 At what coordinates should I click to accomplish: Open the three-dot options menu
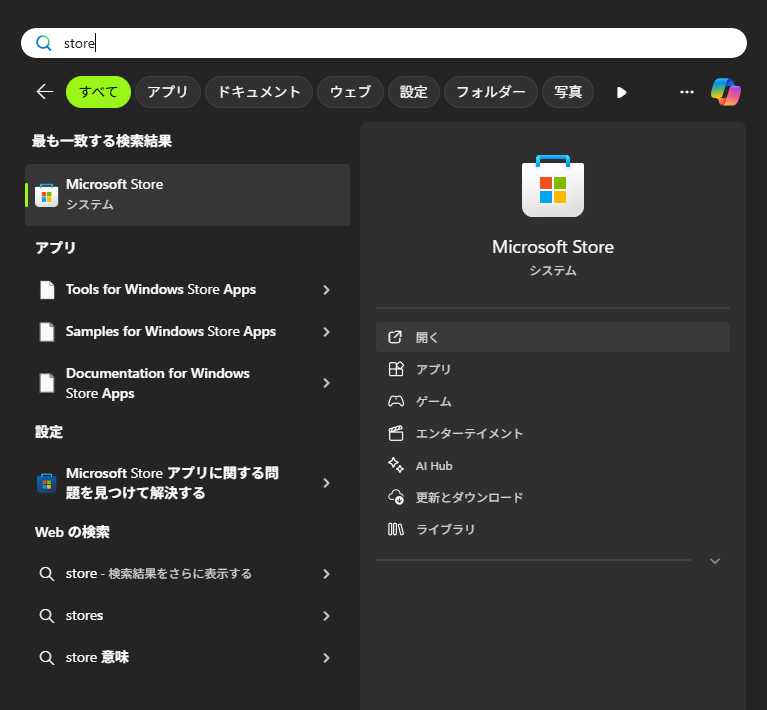point(687,92)
